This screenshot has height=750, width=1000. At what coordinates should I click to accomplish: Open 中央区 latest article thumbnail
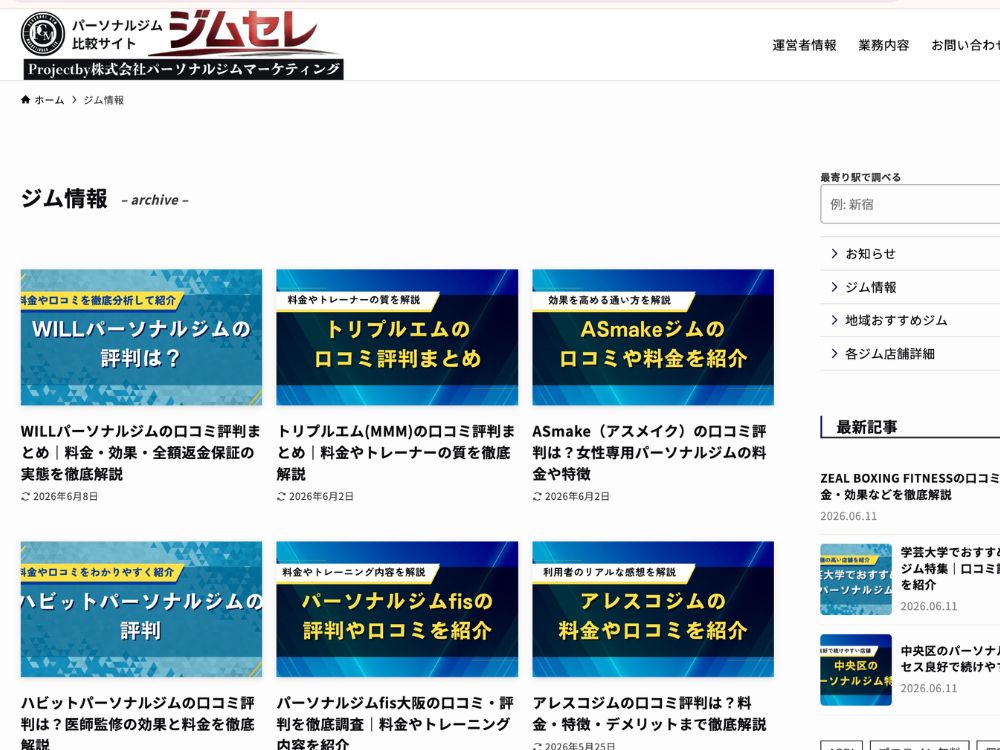click(x=856, y=670)
